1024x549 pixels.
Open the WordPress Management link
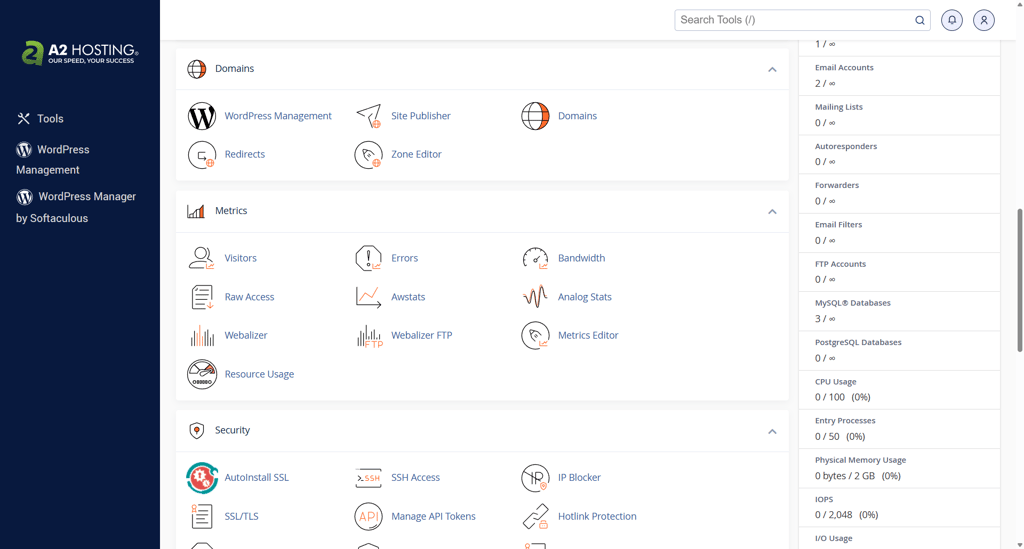278,116
